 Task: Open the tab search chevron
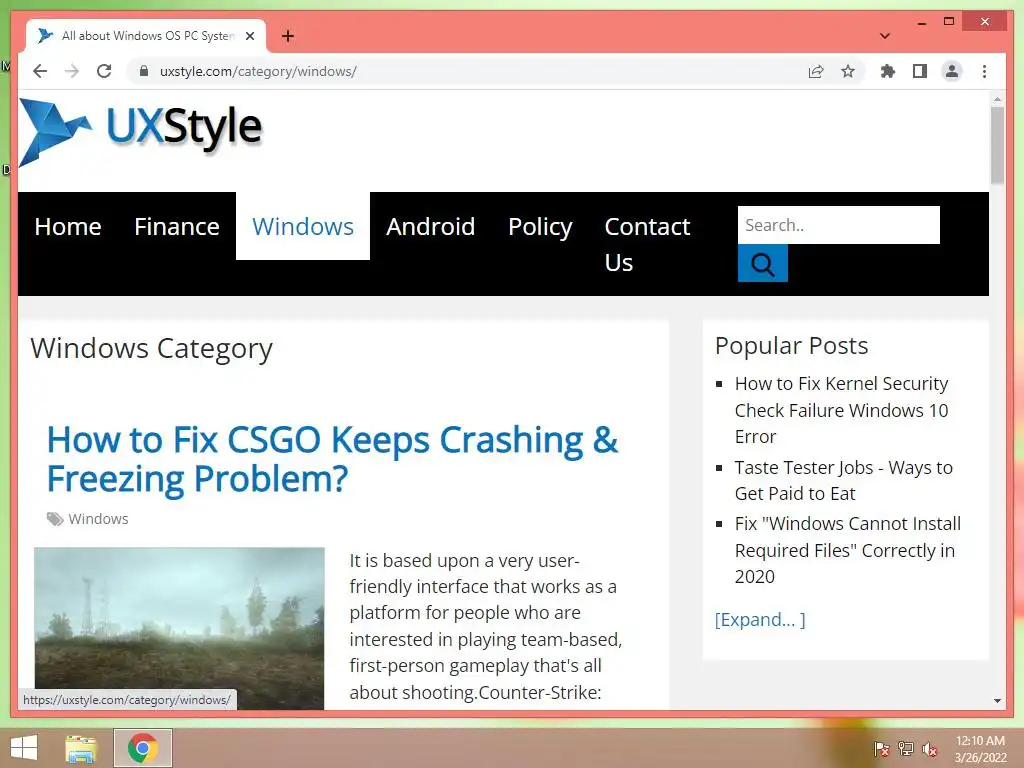click(x=885, y=36)
